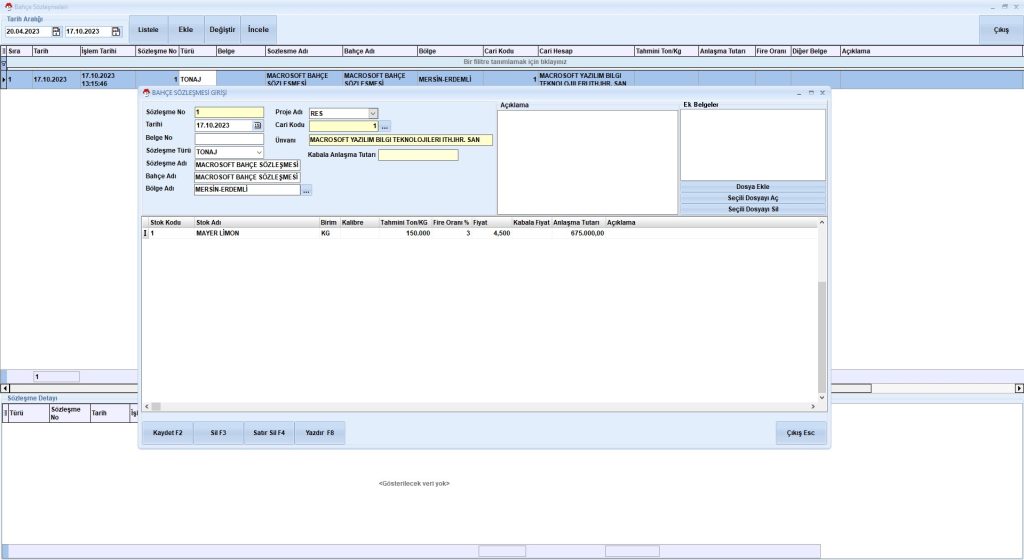Click the Cari Kodu lookup ellipsis button

tap(385, 126)
